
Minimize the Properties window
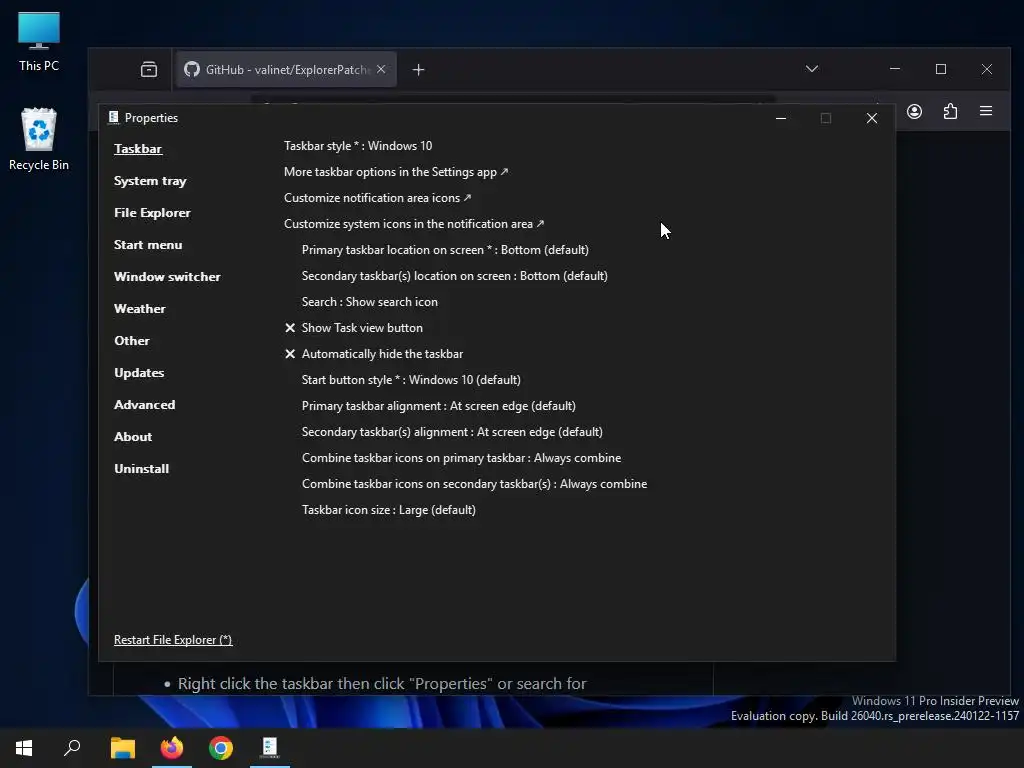pos(780,118)
